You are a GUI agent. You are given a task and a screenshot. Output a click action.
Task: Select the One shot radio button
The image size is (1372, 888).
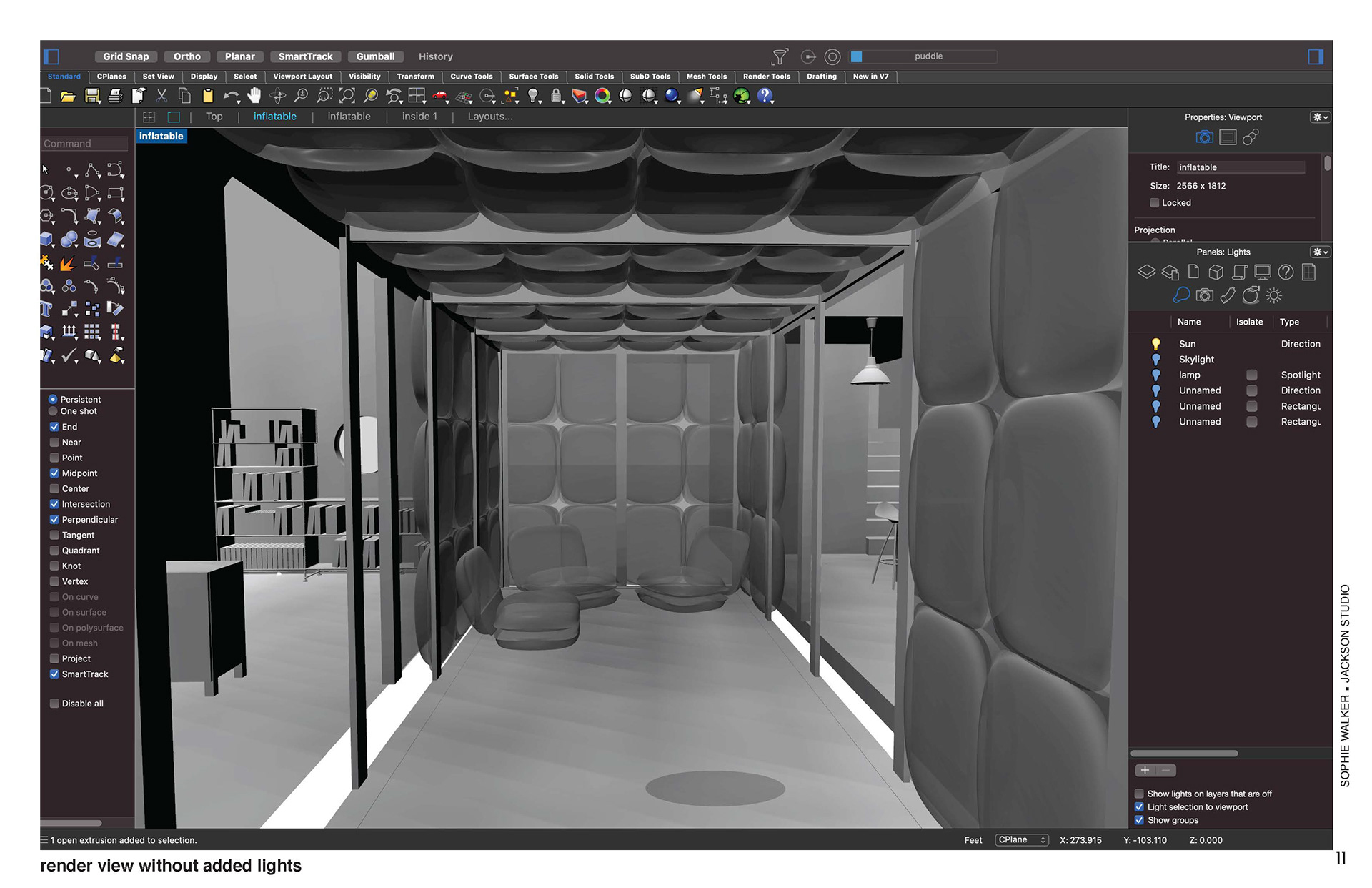coord(53,412)
